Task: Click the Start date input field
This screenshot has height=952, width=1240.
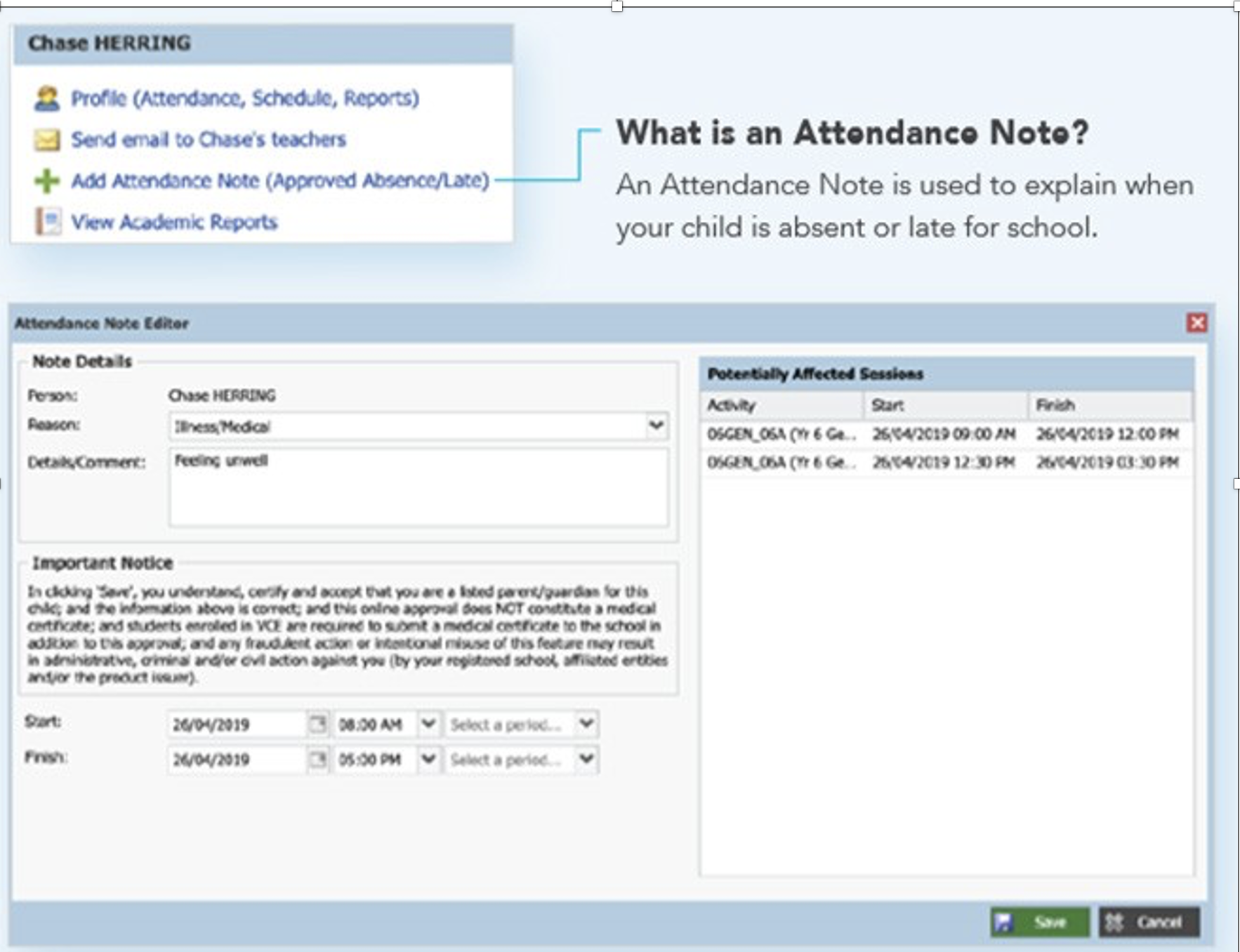Action: 237,725
